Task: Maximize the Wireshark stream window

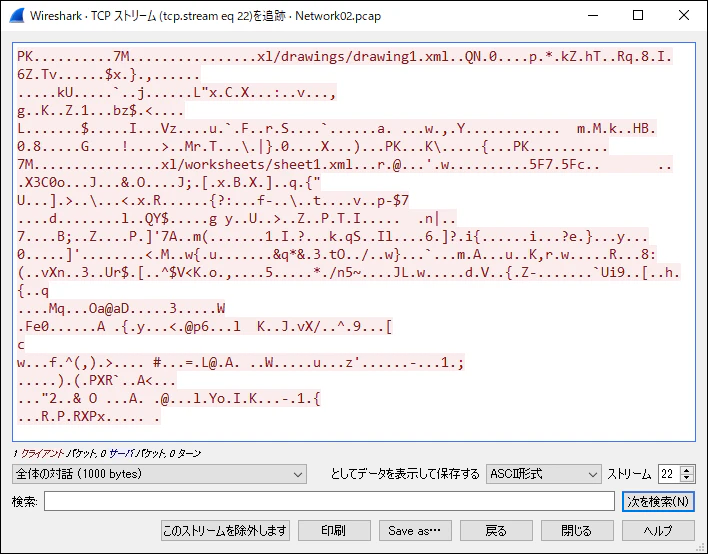Action: (638, 15)
